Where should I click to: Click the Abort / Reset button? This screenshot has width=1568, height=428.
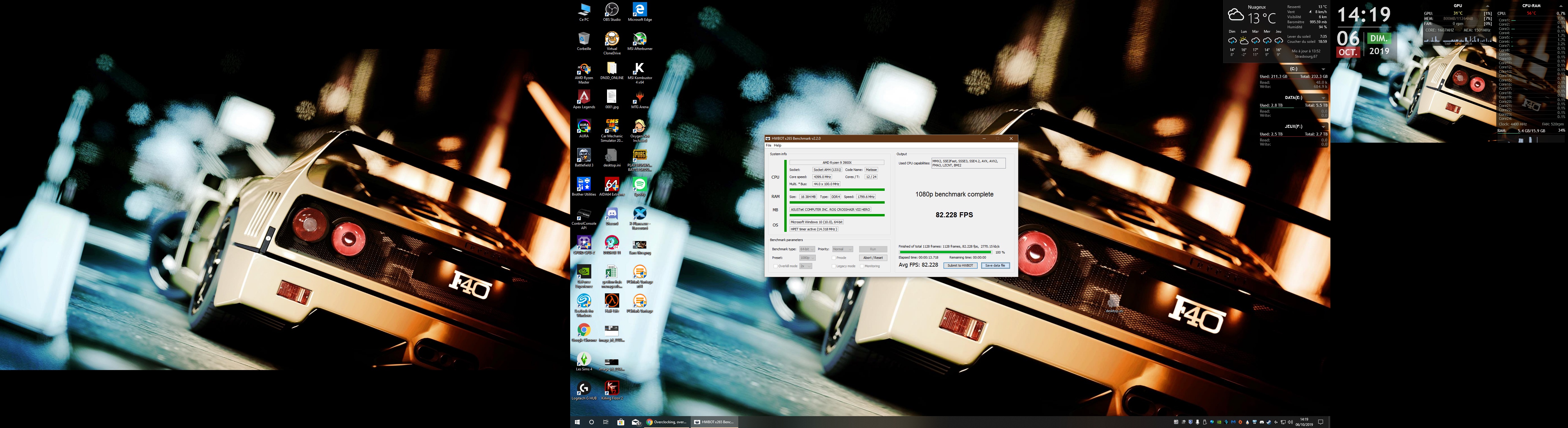[x=872, y=257]
